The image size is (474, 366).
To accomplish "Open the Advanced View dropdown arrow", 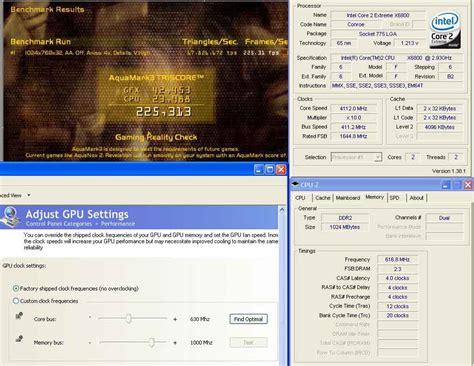I will [29, 195].
